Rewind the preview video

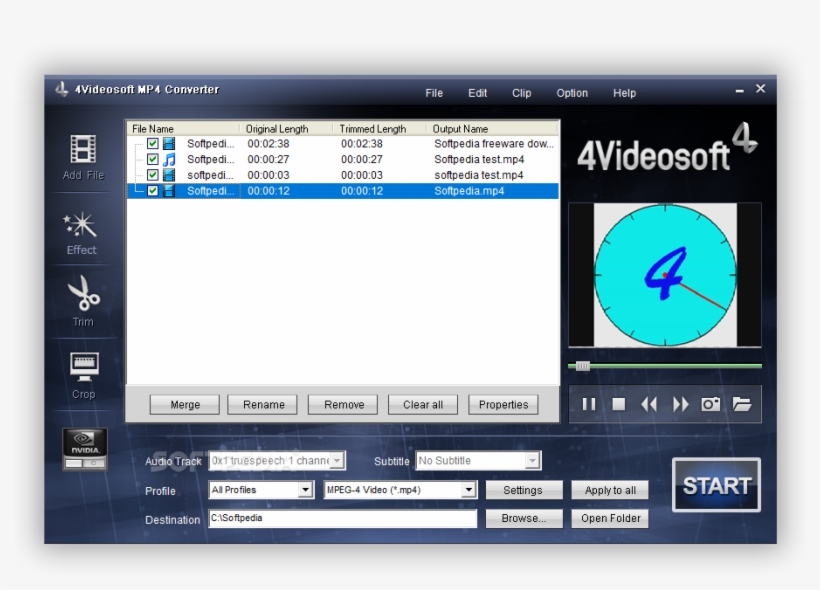pyautogui.click(x=649, y=404)
